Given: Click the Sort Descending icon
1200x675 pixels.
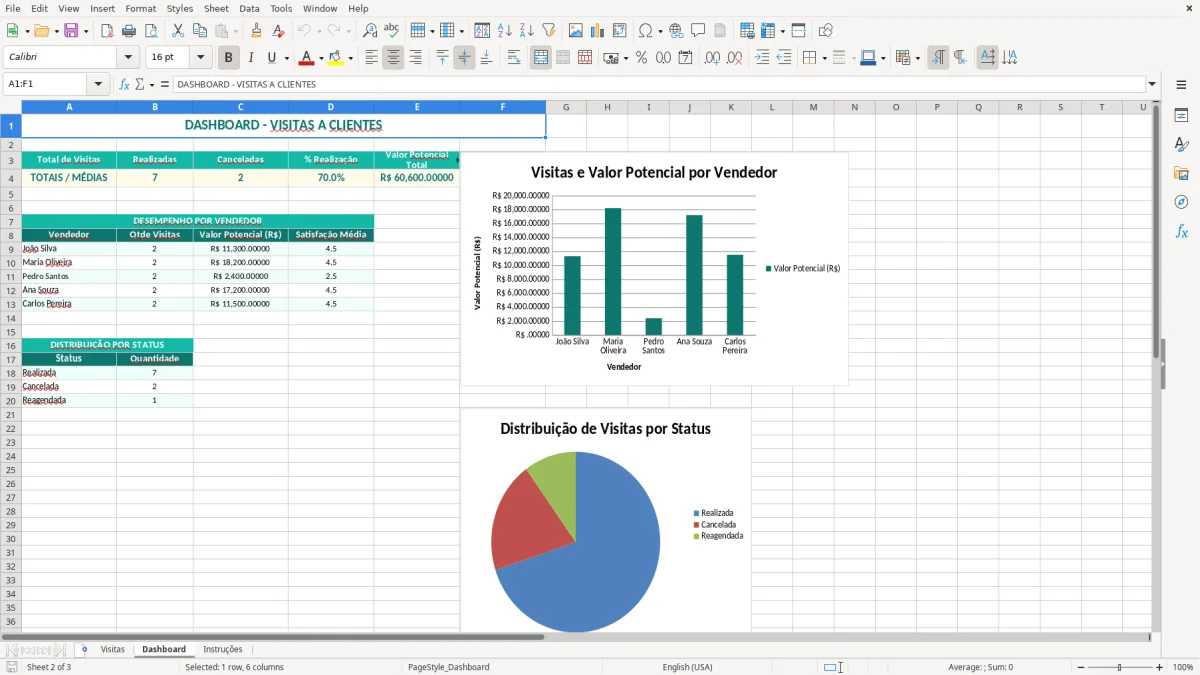Looking at the screenshot, I should tap(526, 31).
